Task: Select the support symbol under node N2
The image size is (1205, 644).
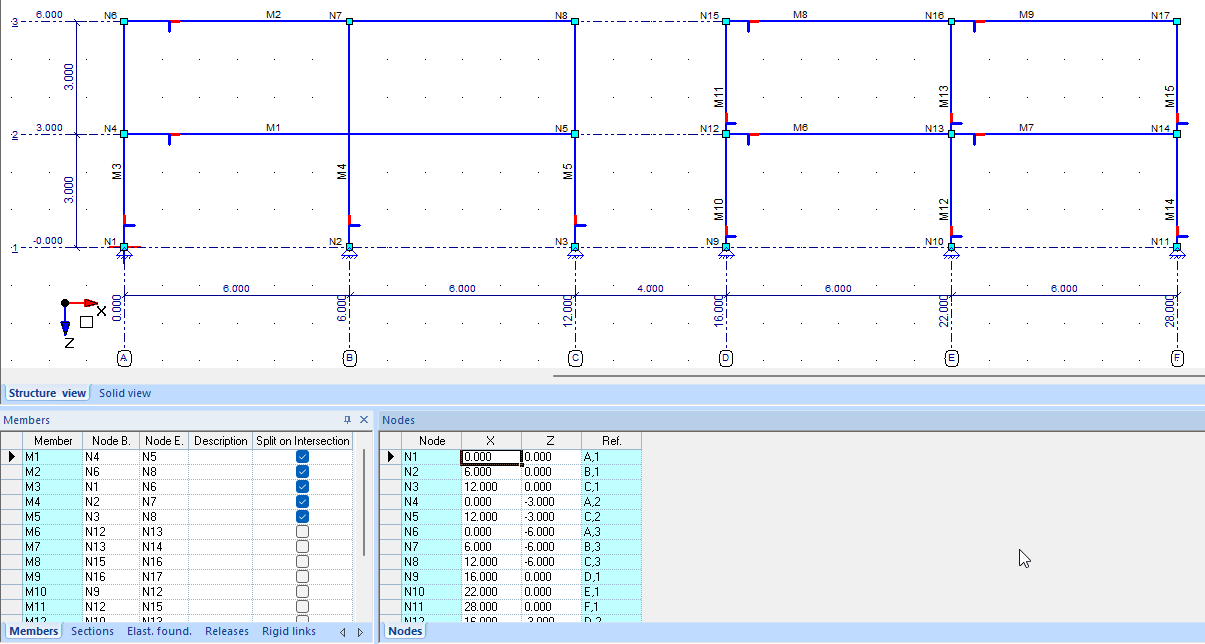Action: [349, 254]
